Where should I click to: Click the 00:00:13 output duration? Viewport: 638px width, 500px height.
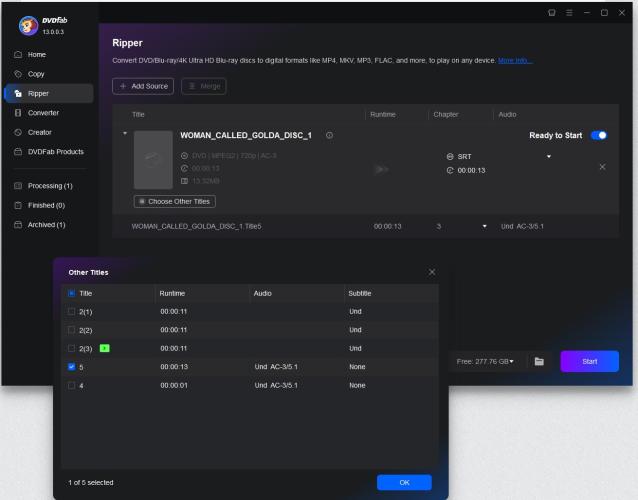coord(471,170)
